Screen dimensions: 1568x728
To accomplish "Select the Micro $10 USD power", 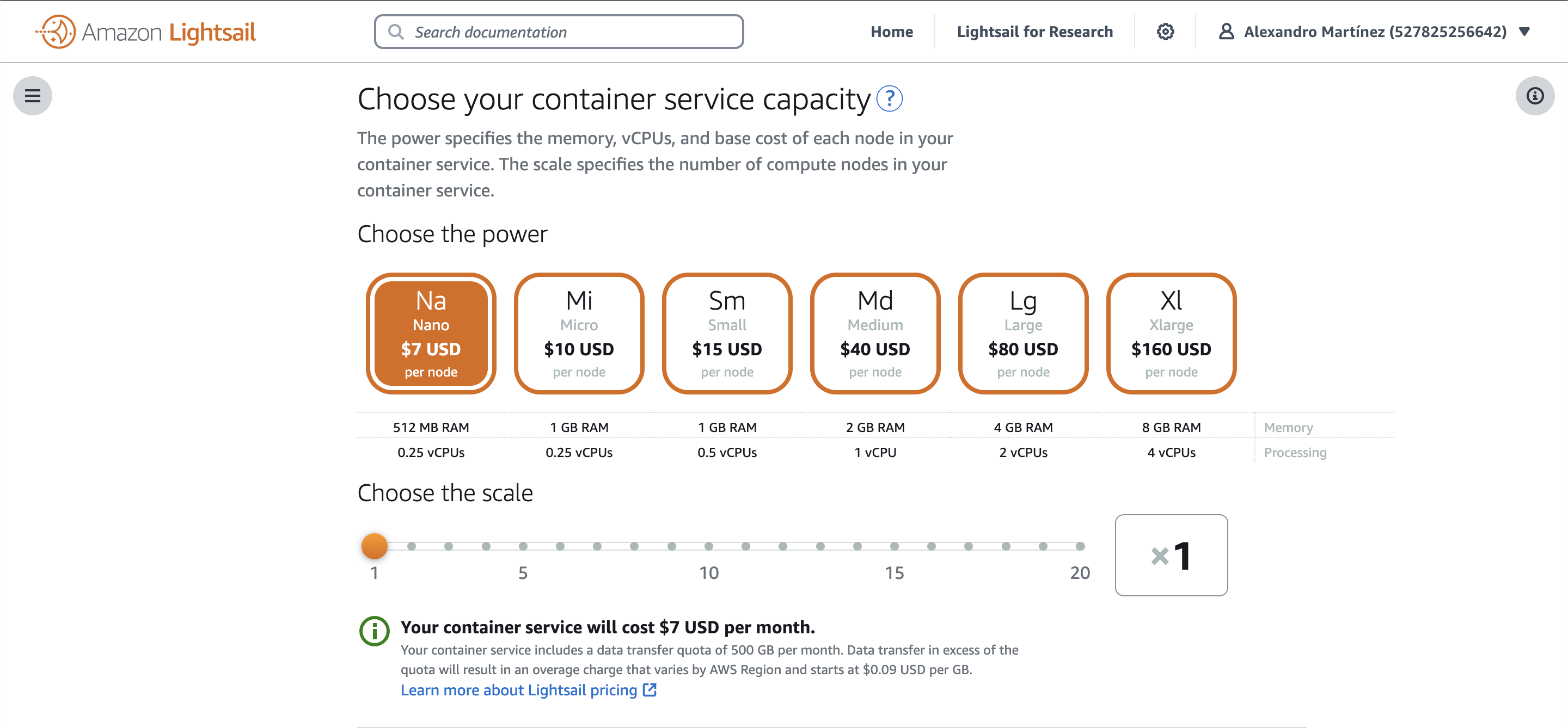I will 579,334.
